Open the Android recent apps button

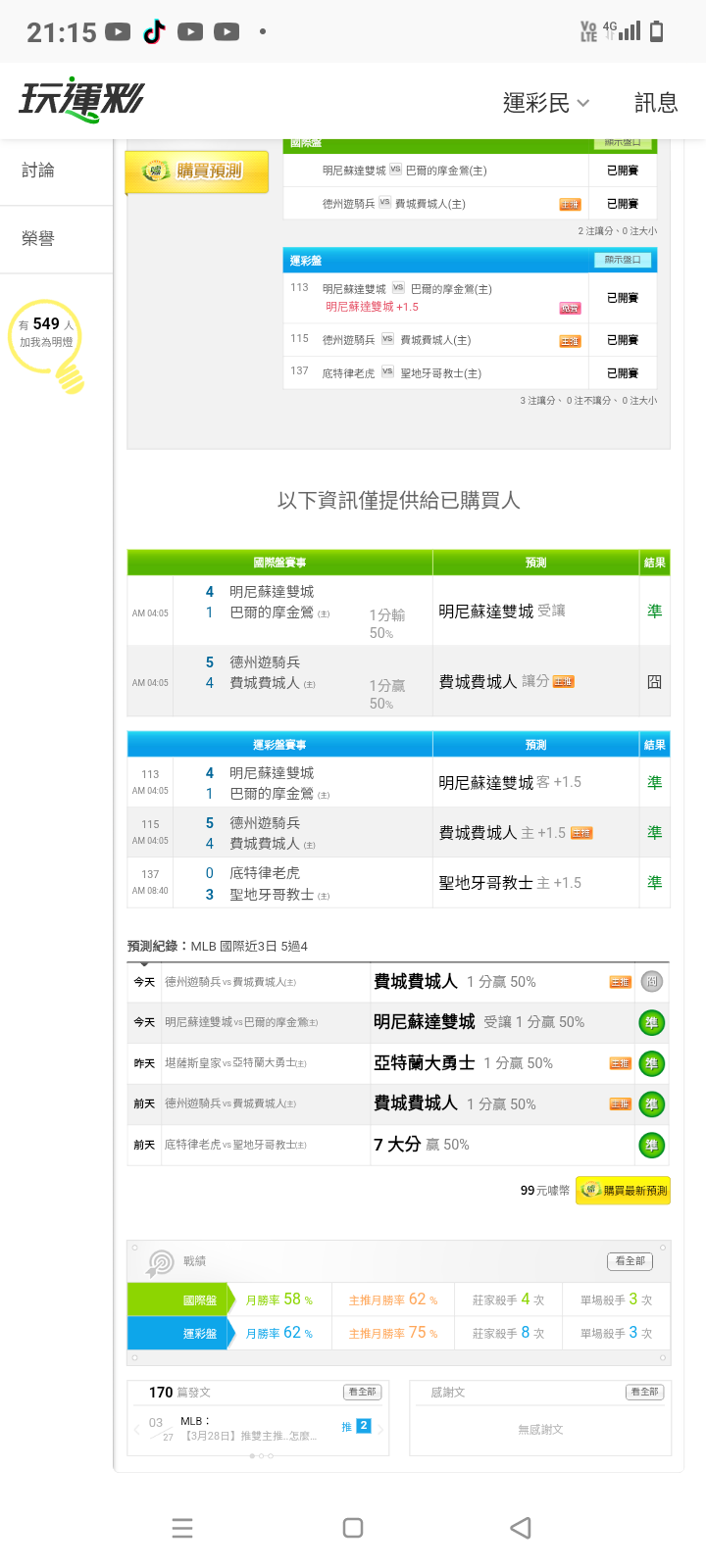(182, 1528)
